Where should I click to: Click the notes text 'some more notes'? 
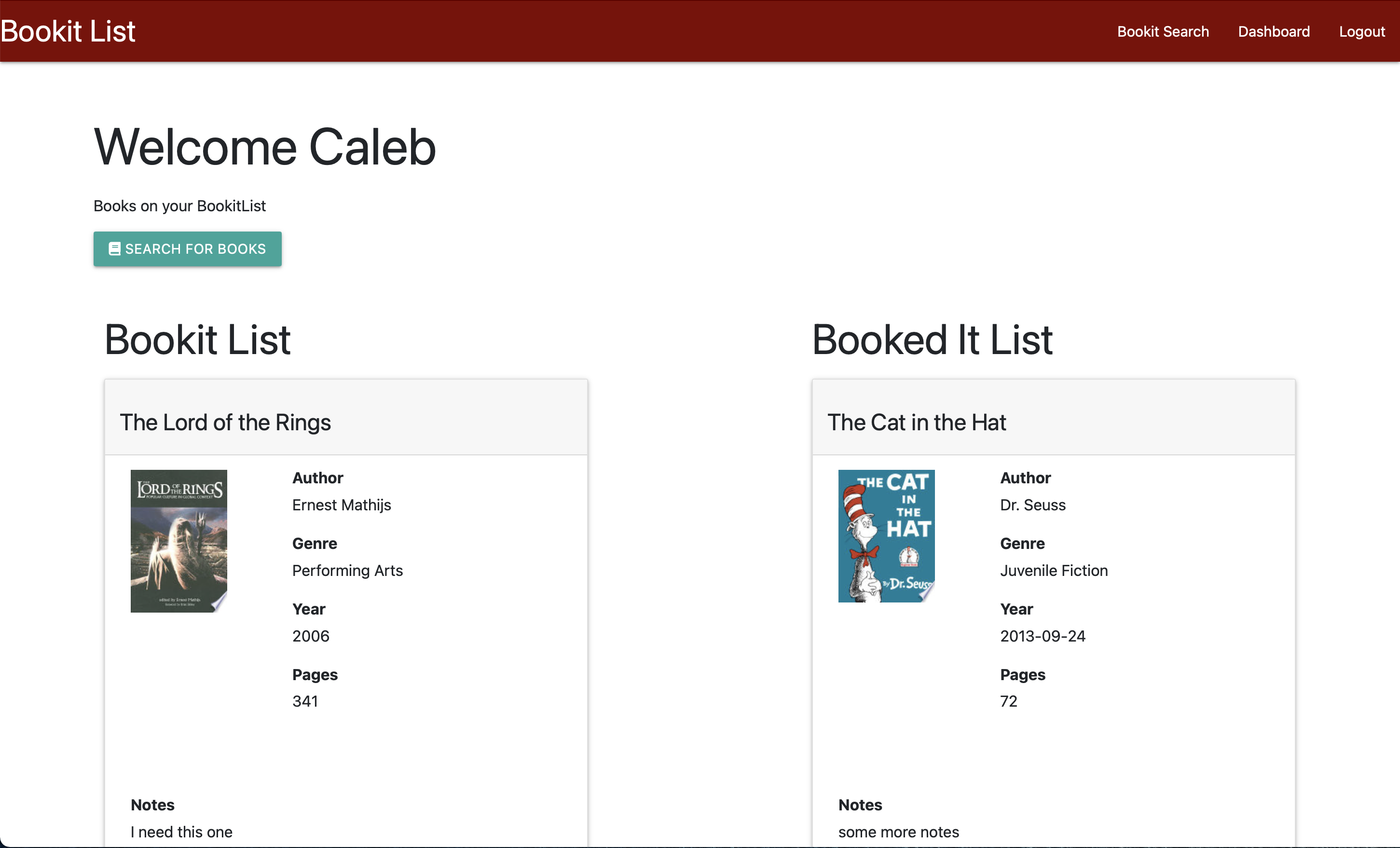pyautogui.click(x=898, y=832)
